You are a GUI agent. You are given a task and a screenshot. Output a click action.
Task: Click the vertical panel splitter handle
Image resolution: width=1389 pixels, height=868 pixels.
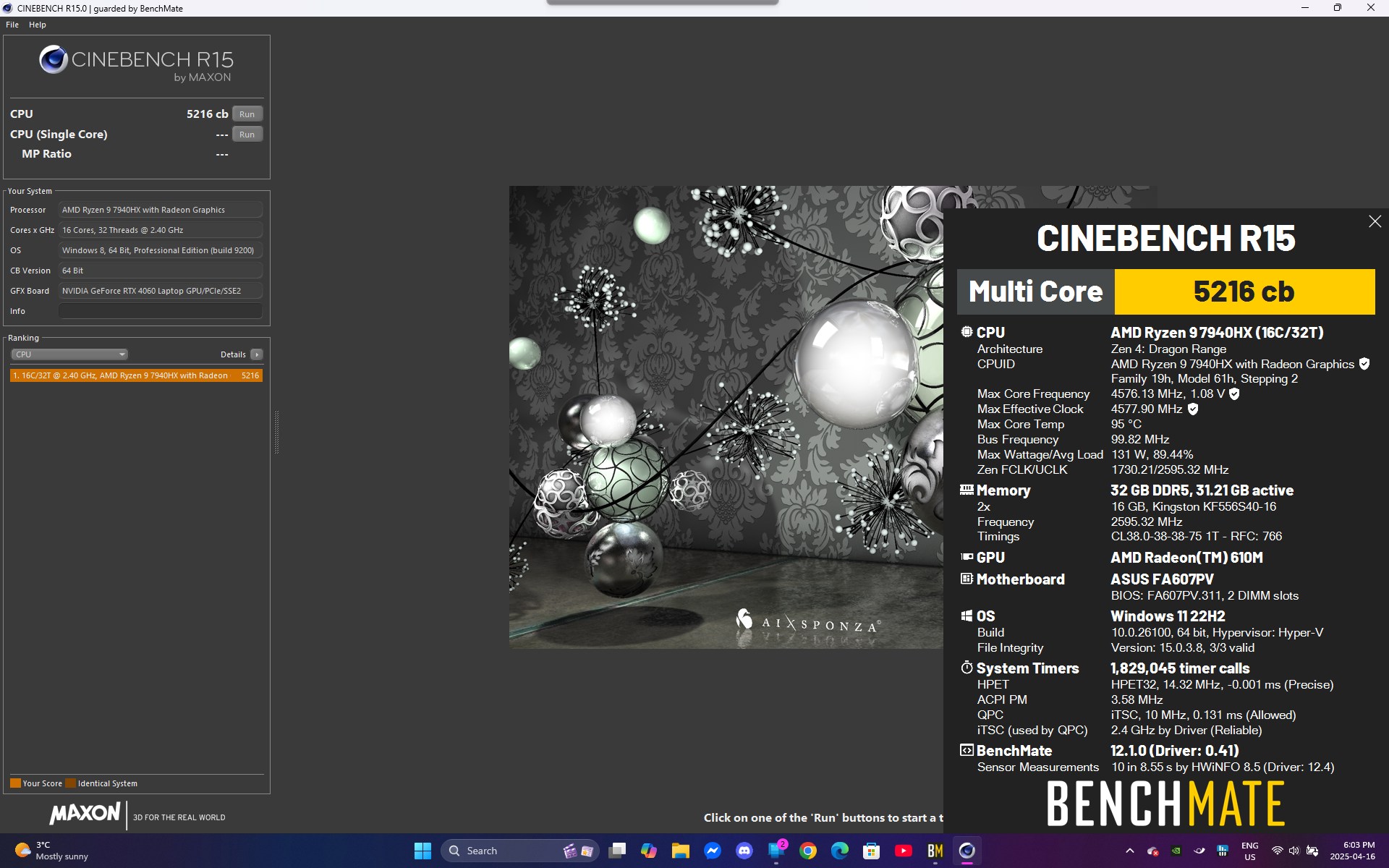[x=276, y=432]
